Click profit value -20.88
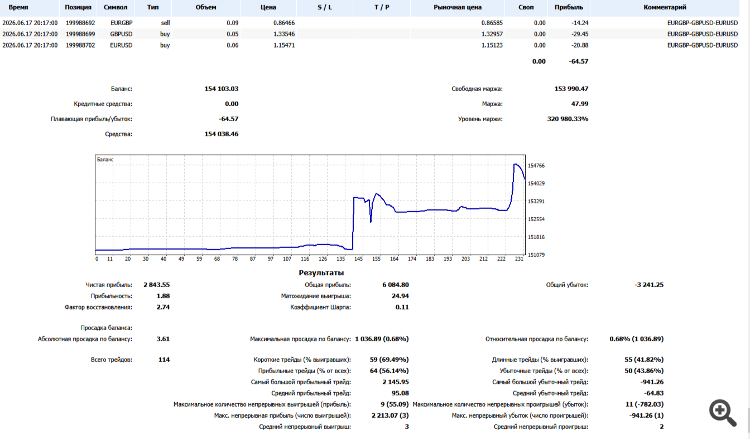Screen dimensions: 750x439 pyautogui.click(x=580, y=45)
